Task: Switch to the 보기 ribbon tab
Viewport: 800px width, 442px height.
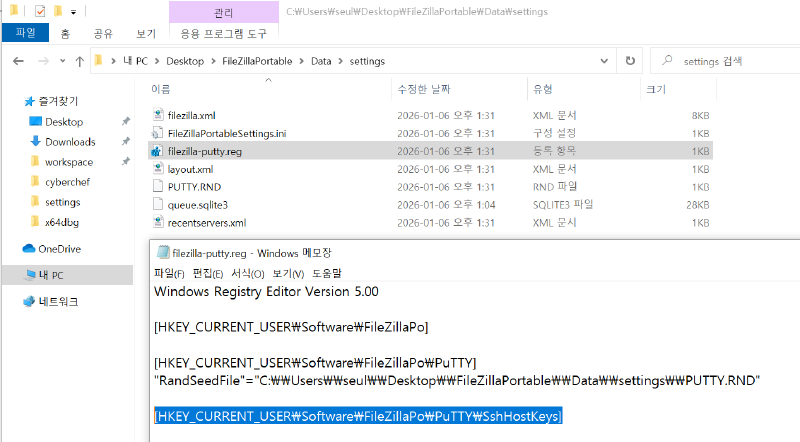Action: (146, 34)
